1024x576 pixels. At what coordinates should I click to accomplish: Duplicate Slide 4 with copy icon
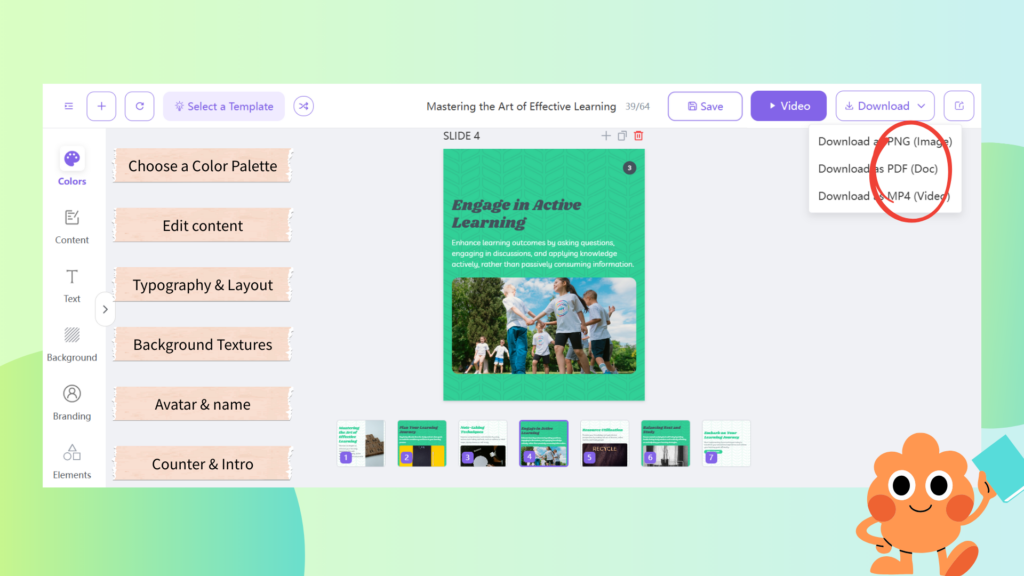[x=622, y=136]
